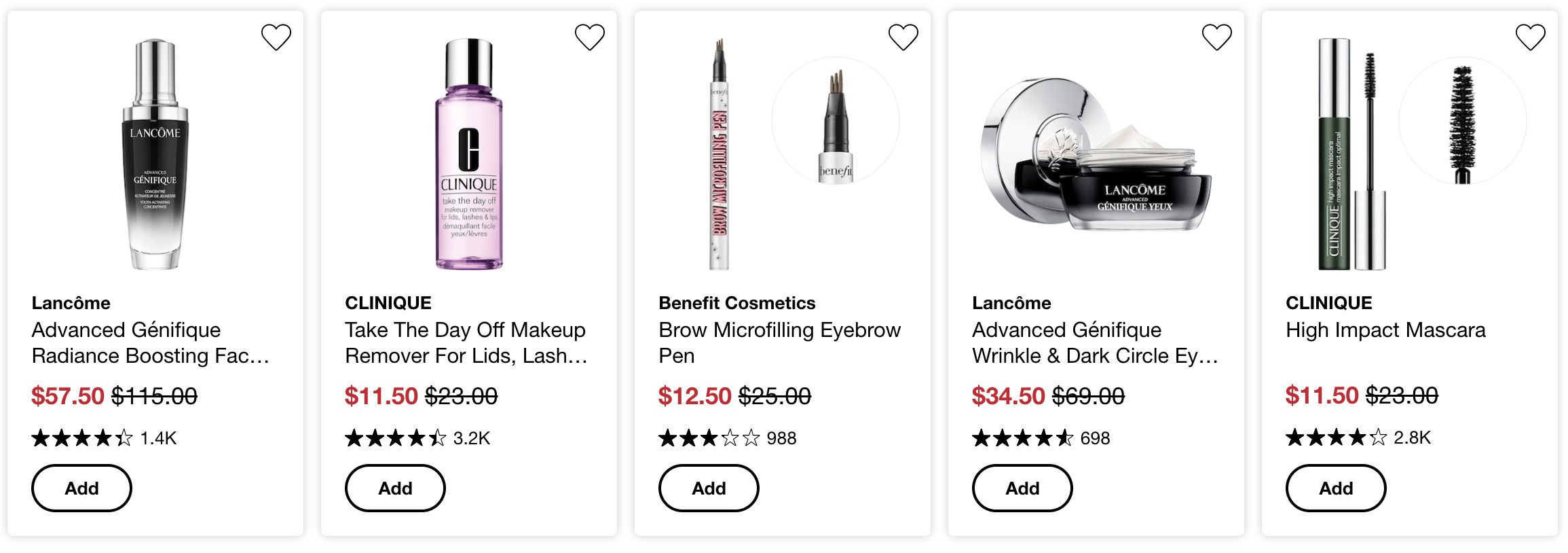View mascara brush close-up circle image
This screenshot has width=1568, height=553.
1463,121
